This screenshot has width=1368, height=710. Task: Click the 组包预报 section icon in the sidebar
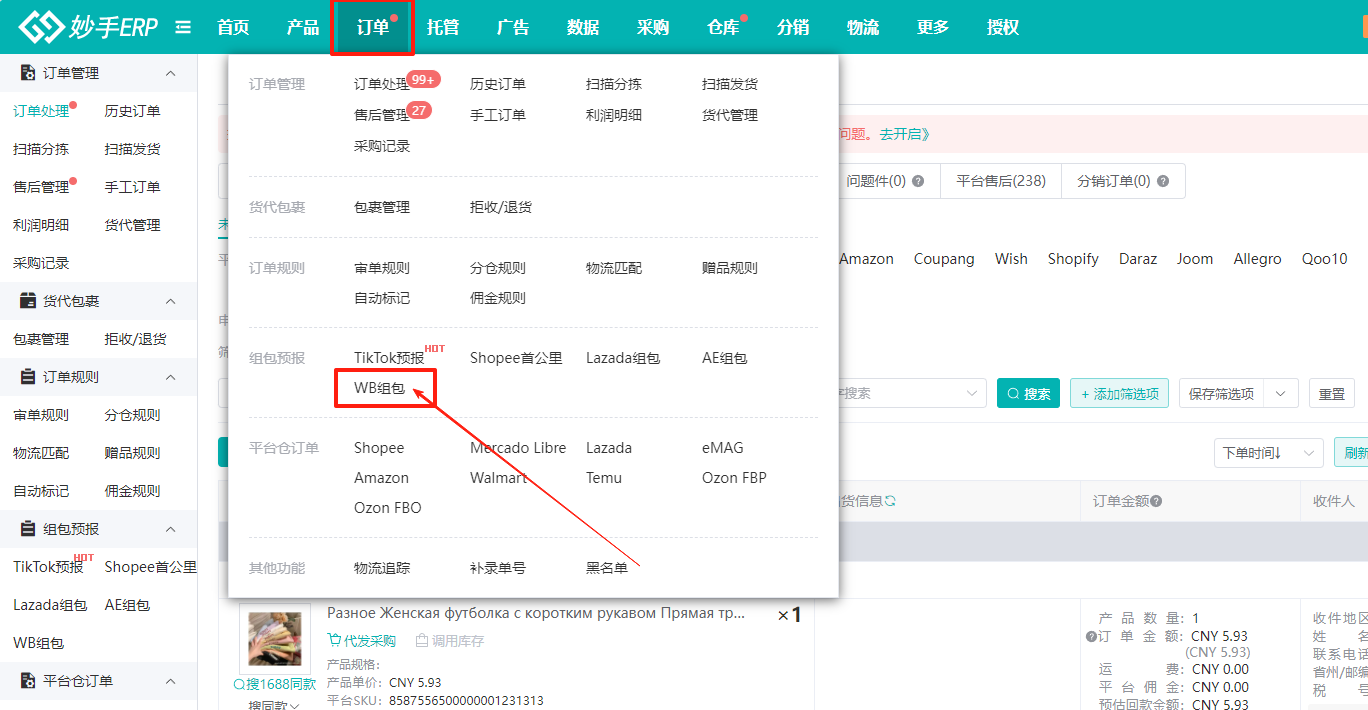click(x=27, y=529)
